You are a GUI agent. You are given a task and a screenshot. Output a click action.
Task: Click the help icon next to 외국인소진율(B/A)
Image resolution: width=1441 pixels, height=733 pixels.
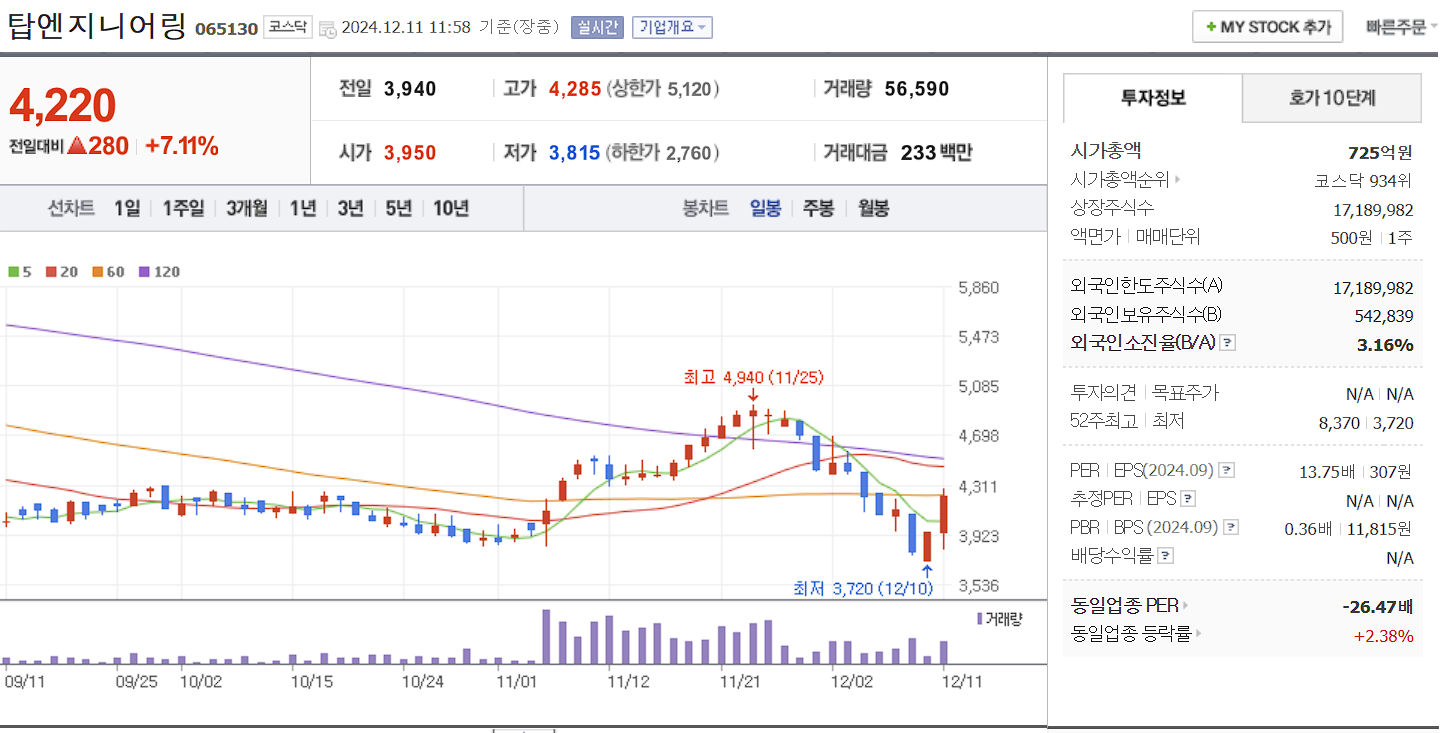coord(1228,343)
